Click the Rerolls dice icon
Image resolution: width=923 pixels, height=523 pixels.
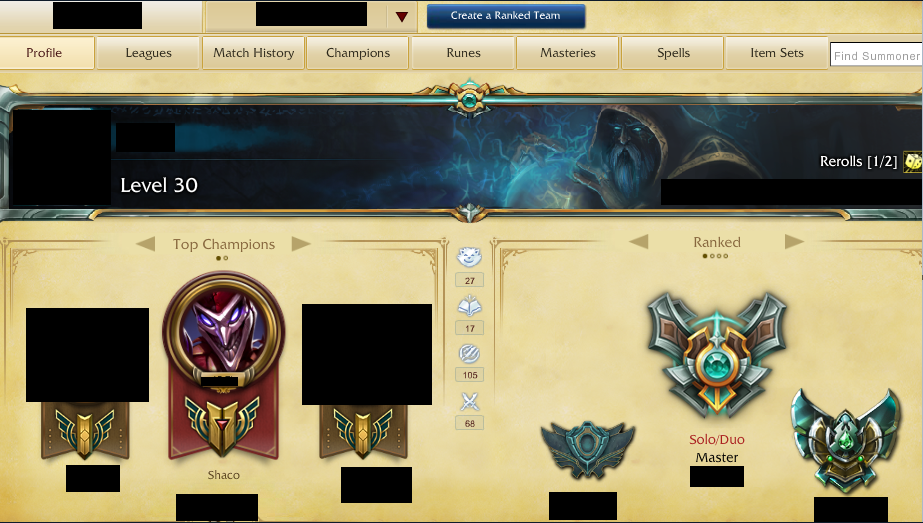point(912,161)
